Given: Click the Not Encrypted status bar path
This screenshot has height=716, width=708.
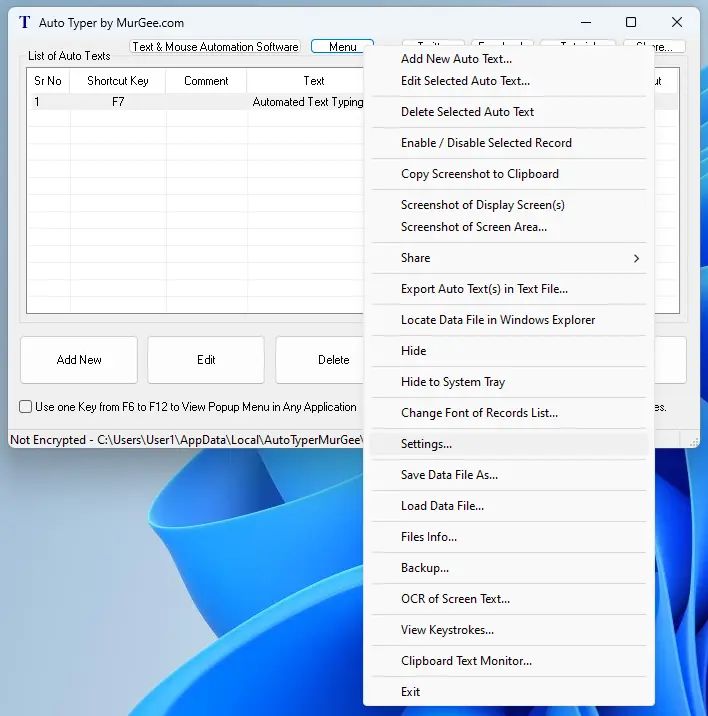Looking at the screenshot, I should [187, 440].
